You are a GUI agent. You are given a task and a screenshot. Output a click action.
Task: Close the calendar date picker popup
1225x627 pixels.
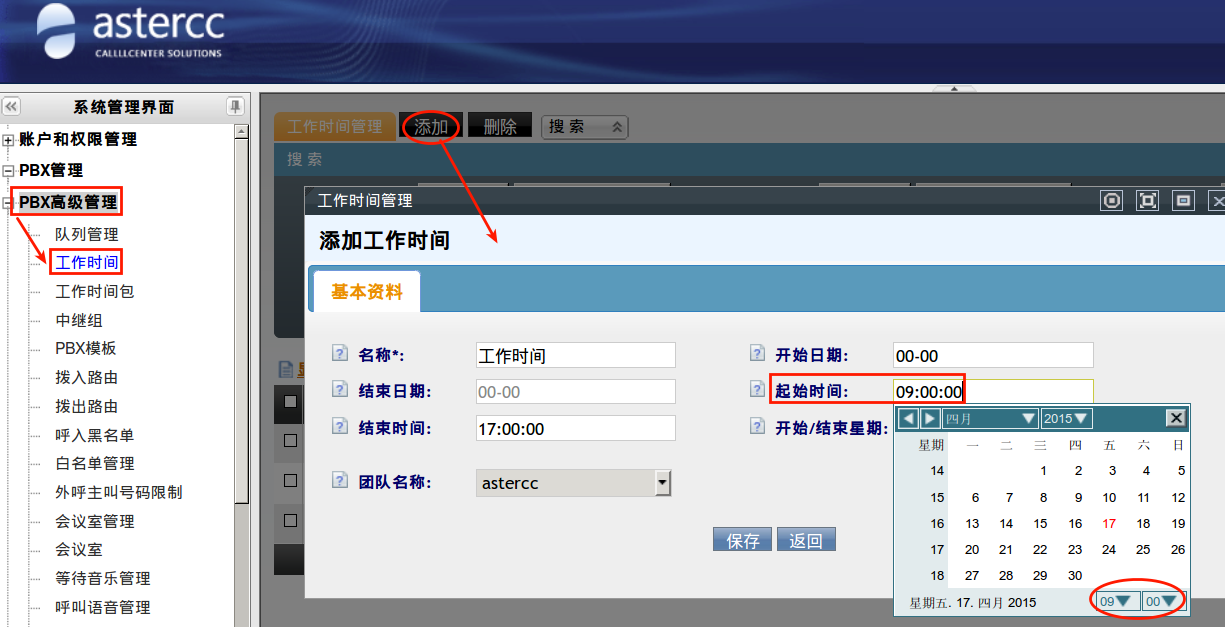(x=1176, y=418)
